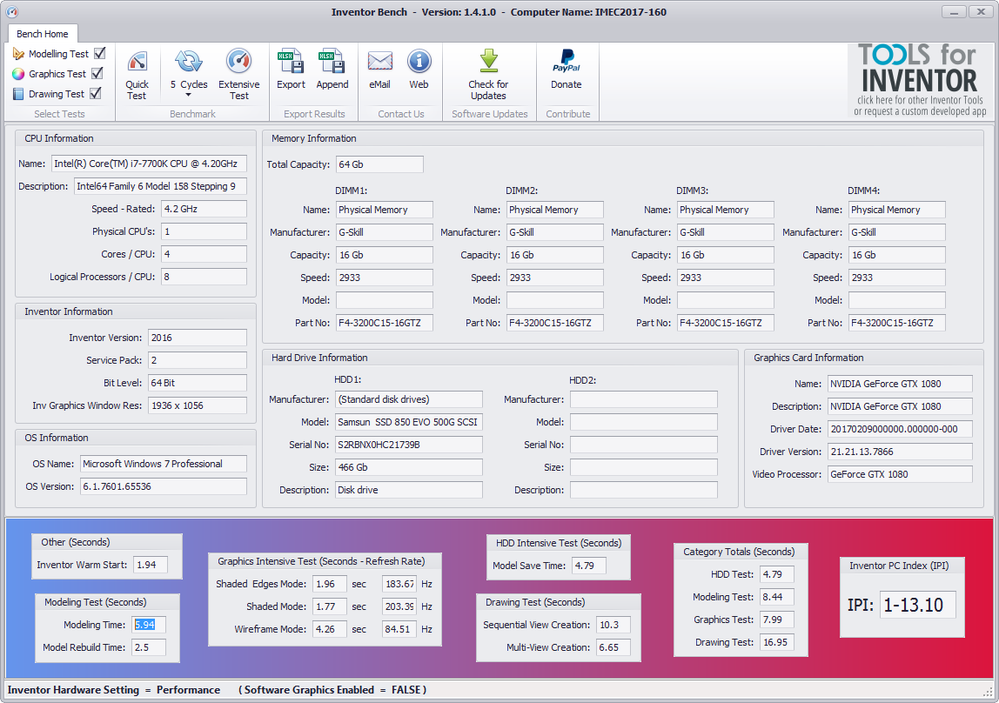
Task: Click the Video Processor field
Action: [900, 474]
